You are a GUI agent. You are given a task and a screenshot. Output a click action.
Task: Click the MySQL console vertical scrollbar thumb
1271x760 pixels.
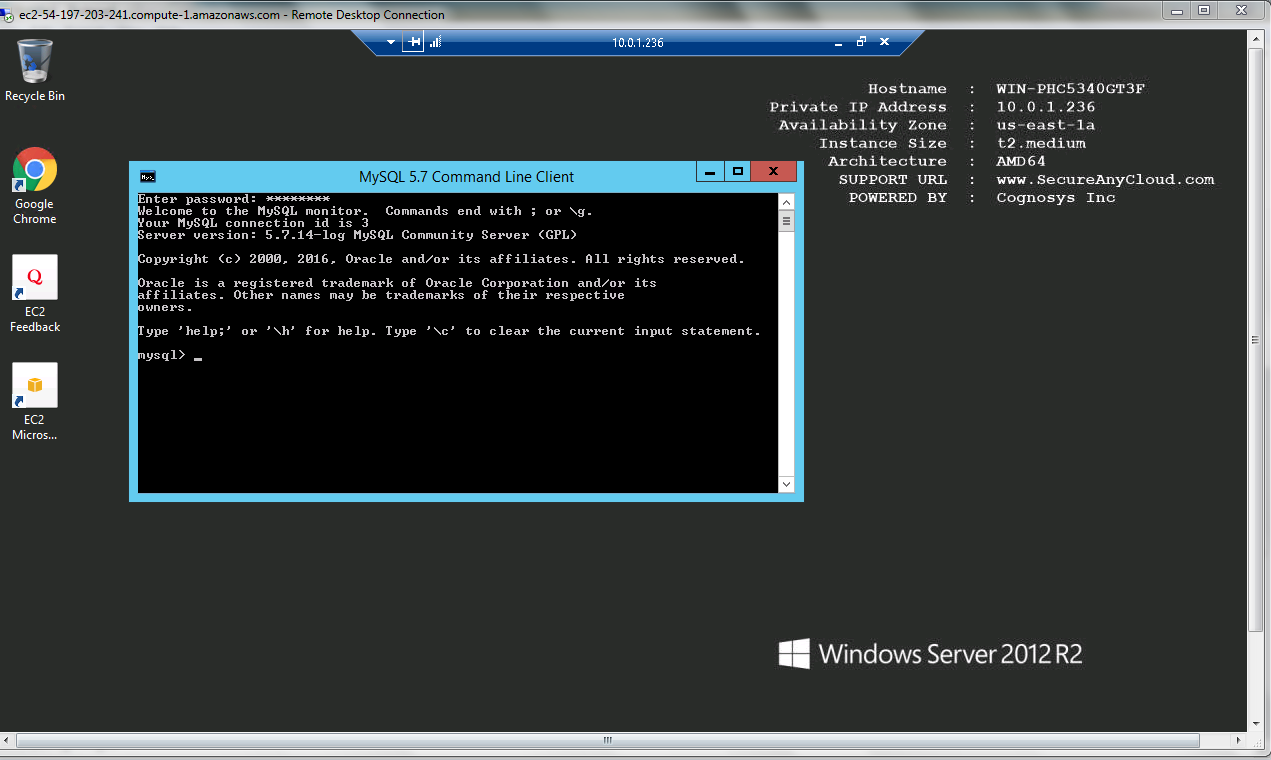786,221
